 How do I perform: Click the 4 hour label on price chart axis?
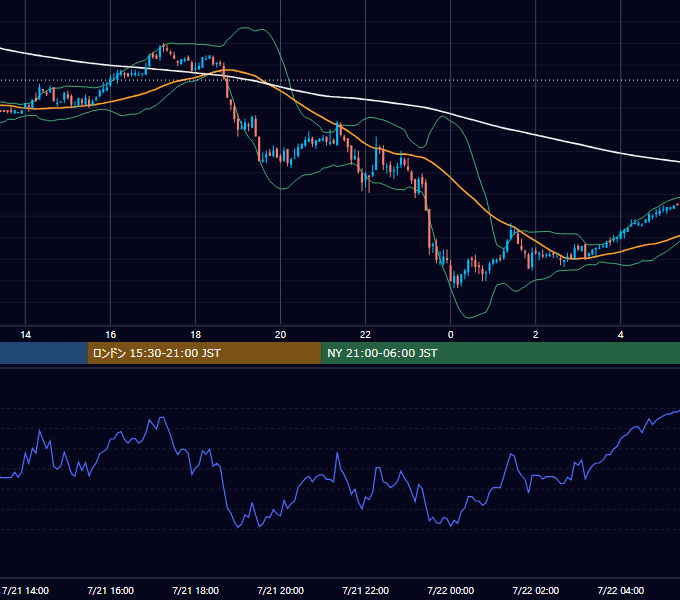[x=621, y=335]
